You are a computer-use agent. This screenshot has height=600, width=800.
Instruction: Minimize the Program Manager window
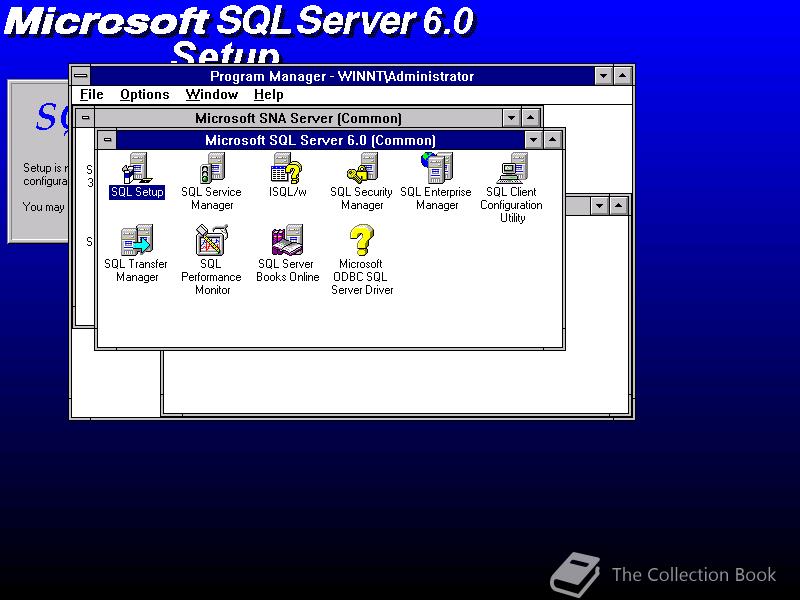[x=604, y=76]
